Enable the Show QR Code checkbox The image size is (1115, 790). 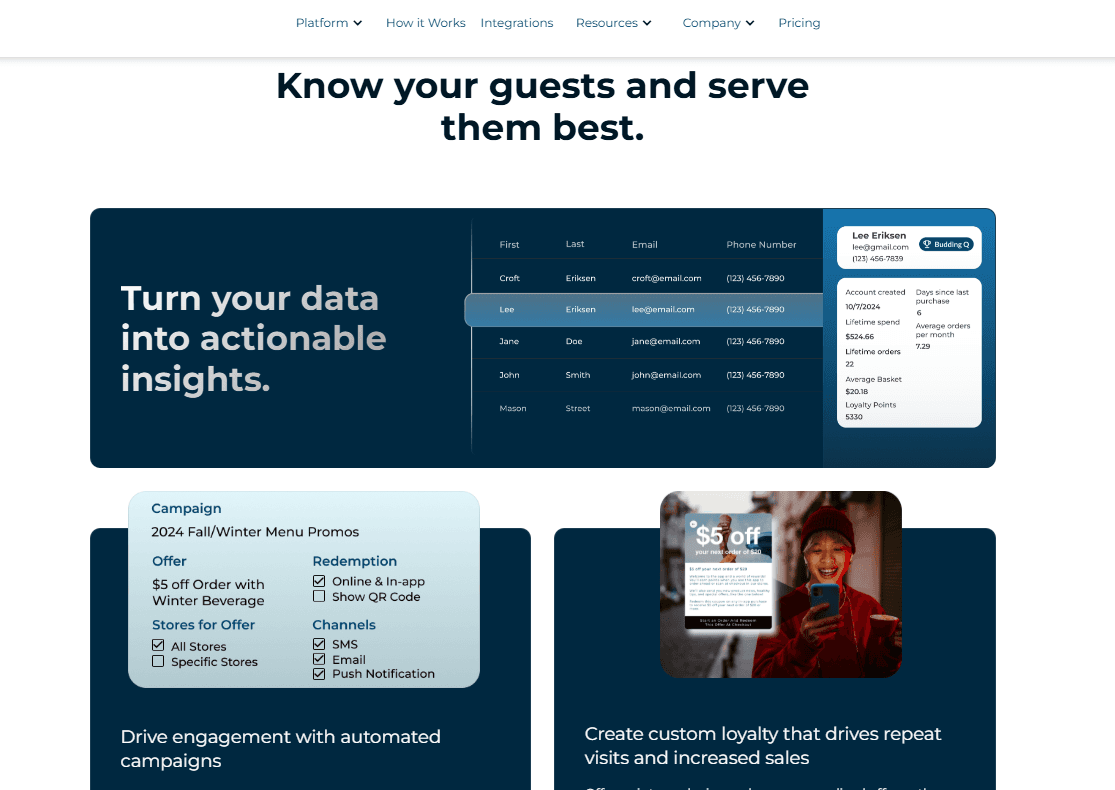[319, 596]
